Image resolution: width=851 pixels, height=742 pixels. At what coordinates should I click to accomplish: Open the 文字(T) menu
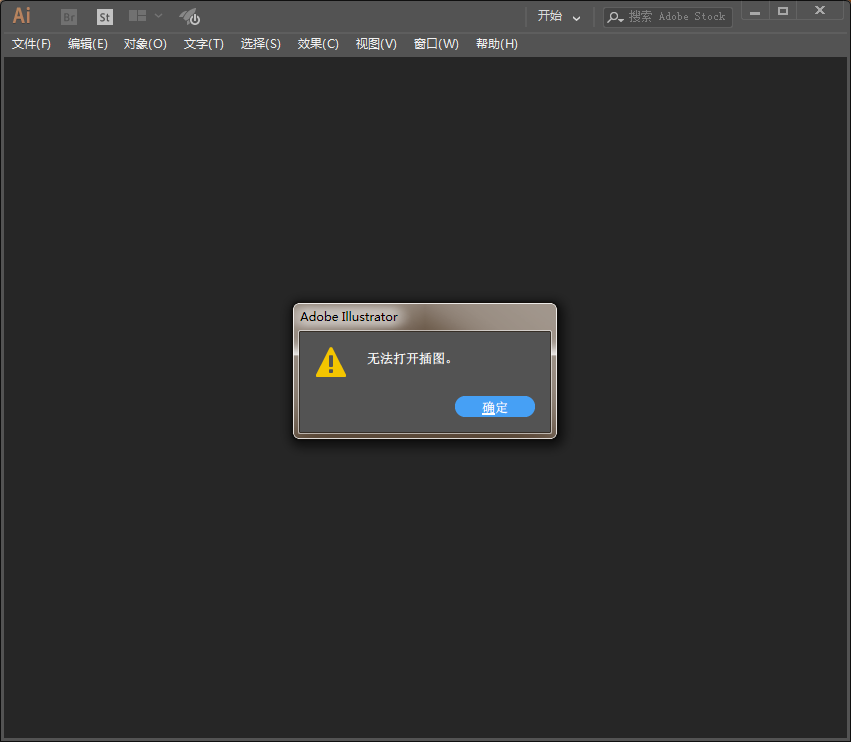204,44
